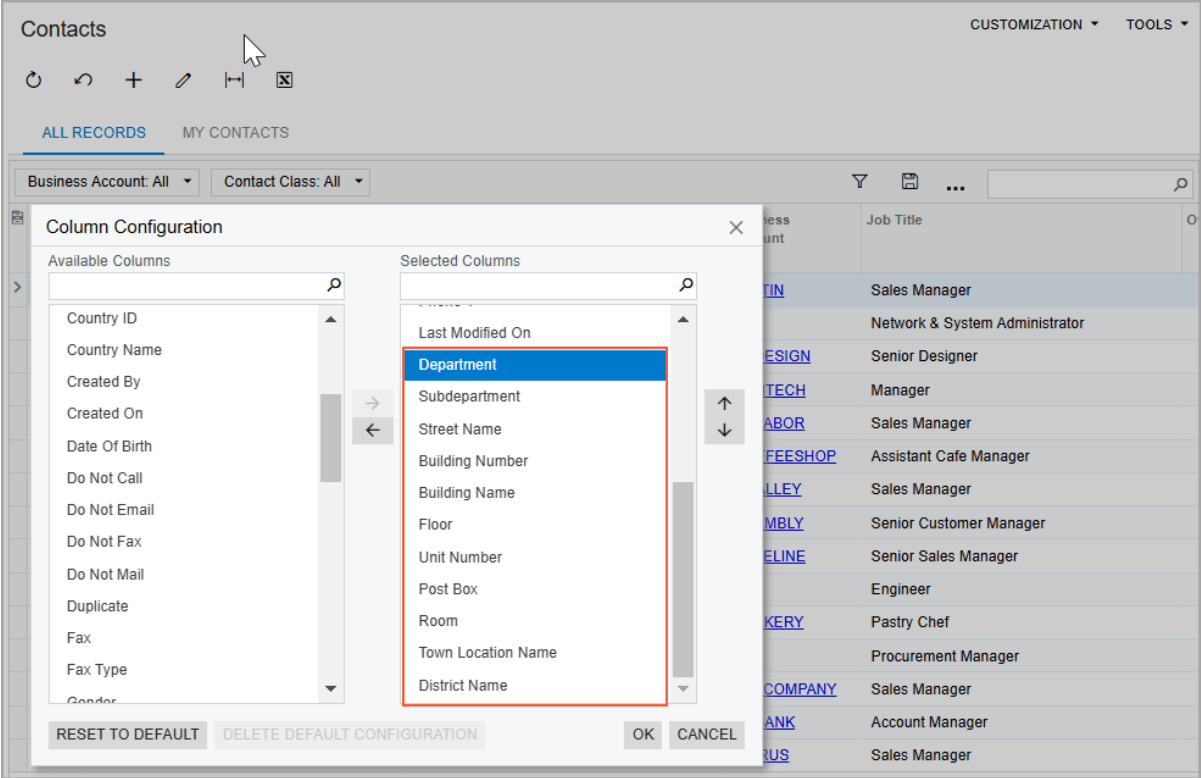Click the OK button

coord(644,734)
